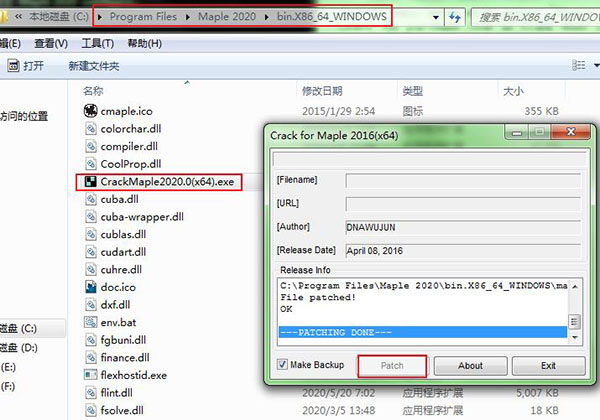This screenshot has width=600, height=420.
Task: Select drive (F:) in sidebar
Action: [x=8, y=386]
